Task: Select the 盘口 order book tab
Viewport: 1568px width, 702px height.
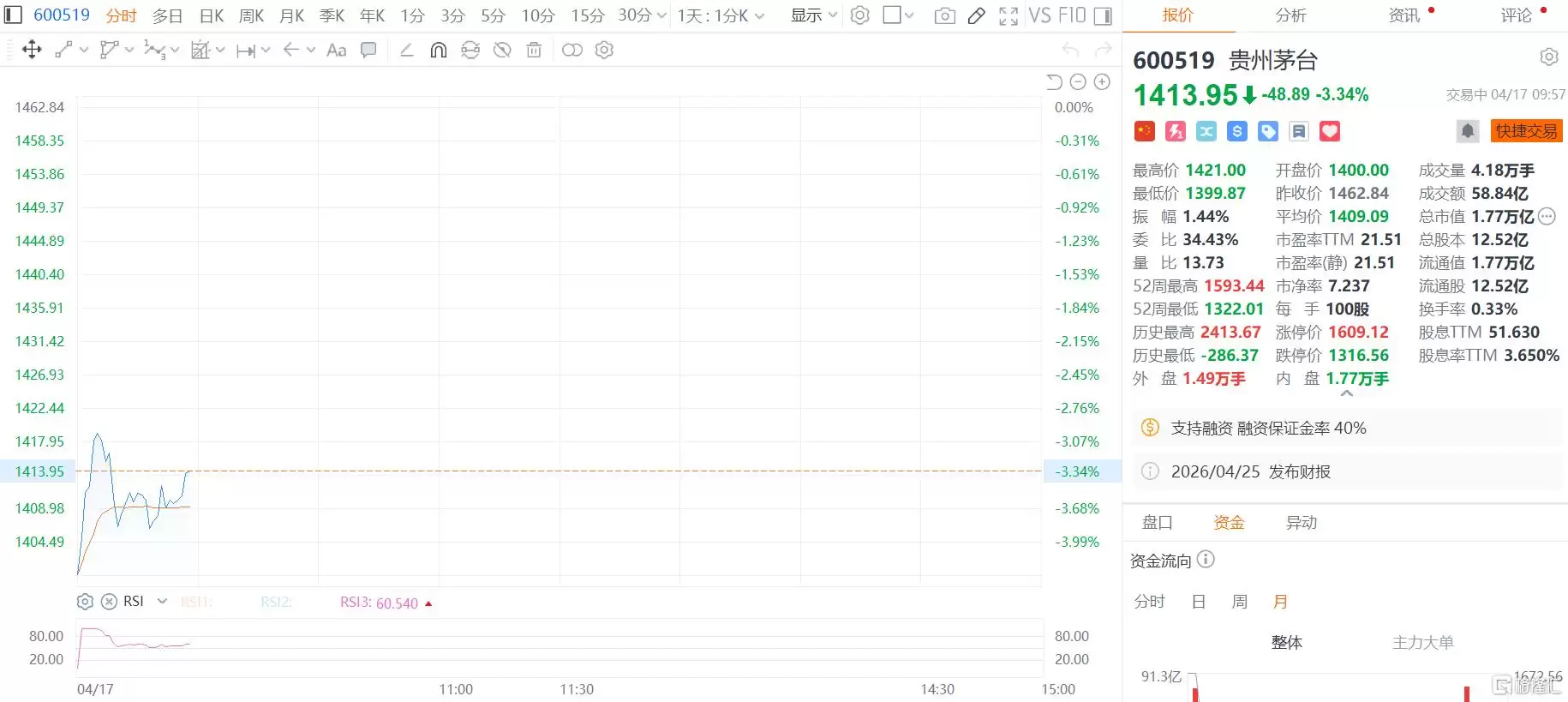Action: click(1157, 522)
